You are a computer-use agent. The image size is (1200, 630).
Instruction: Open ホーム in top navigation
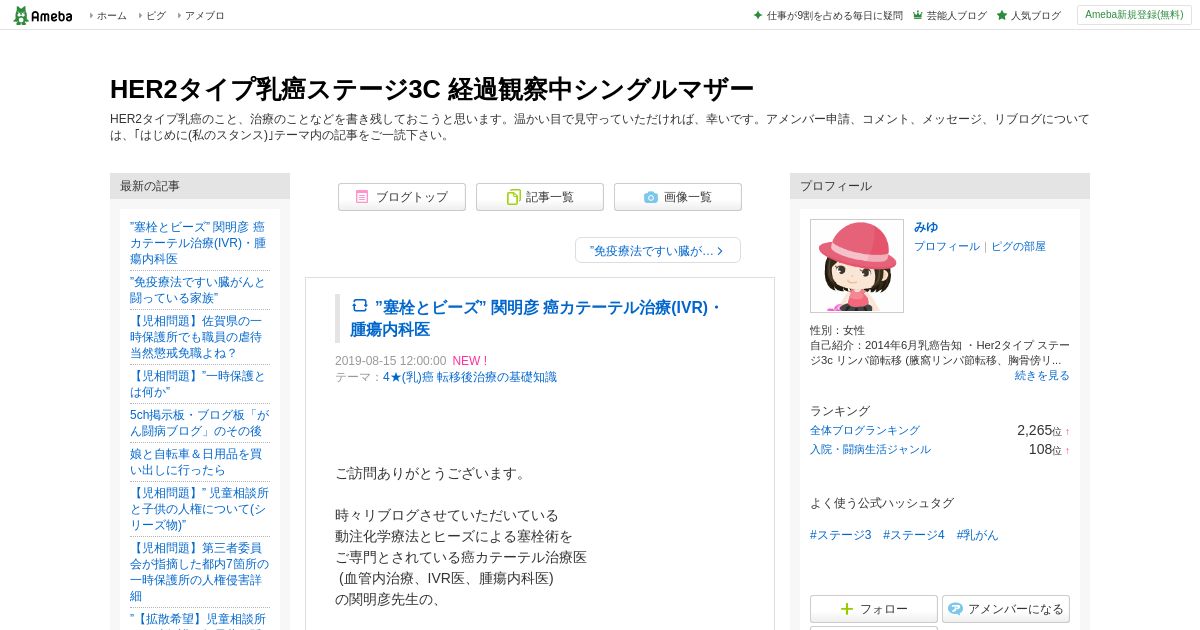click(x=111, y=16)
